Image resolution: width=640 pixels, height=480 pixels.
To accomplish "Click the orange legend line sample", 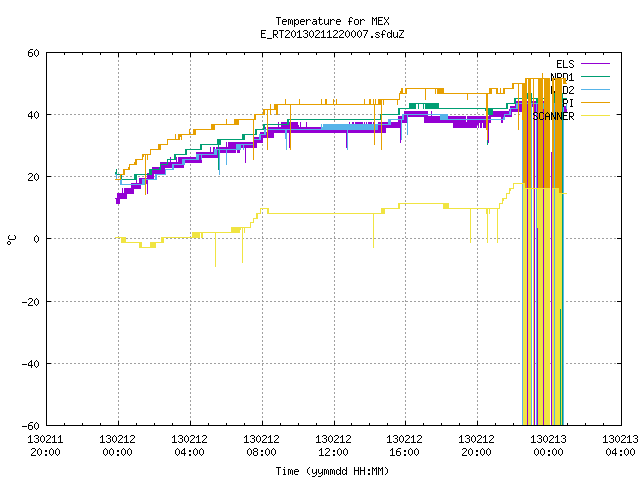I will 595,102.
